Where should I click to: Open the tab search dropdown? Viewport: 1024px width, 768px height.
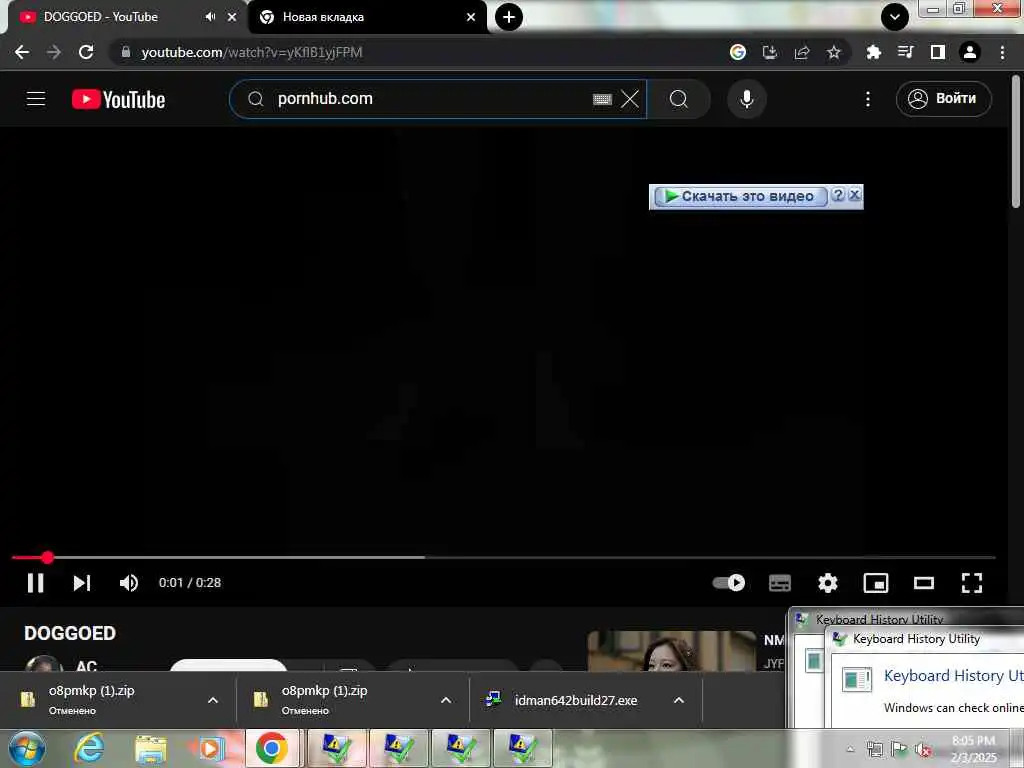[x=895, y=17]
